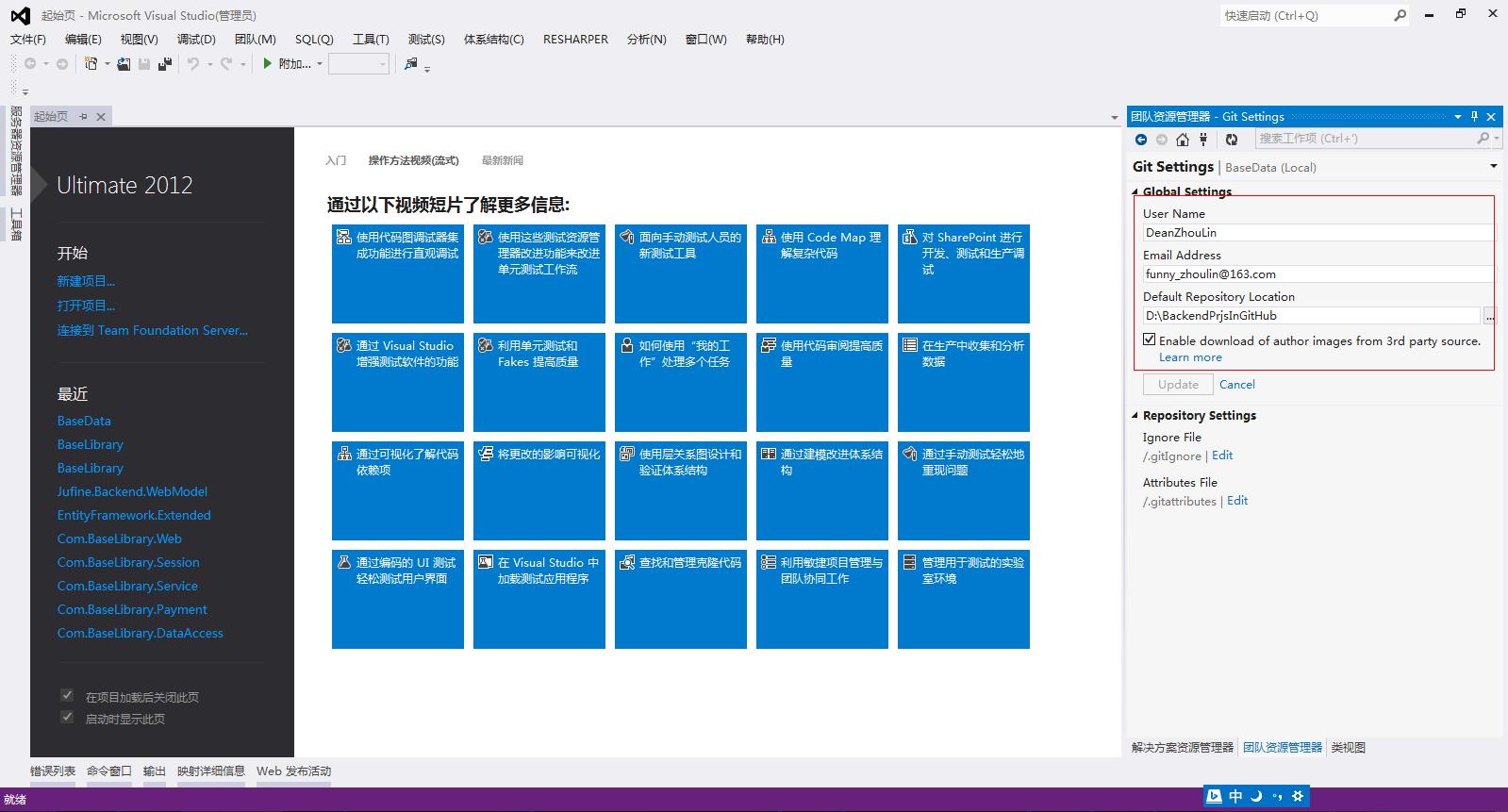This screenshot has width=1508, height=812.
Task: Click the Visual Studio logo icon
Action: click(20, 15)
